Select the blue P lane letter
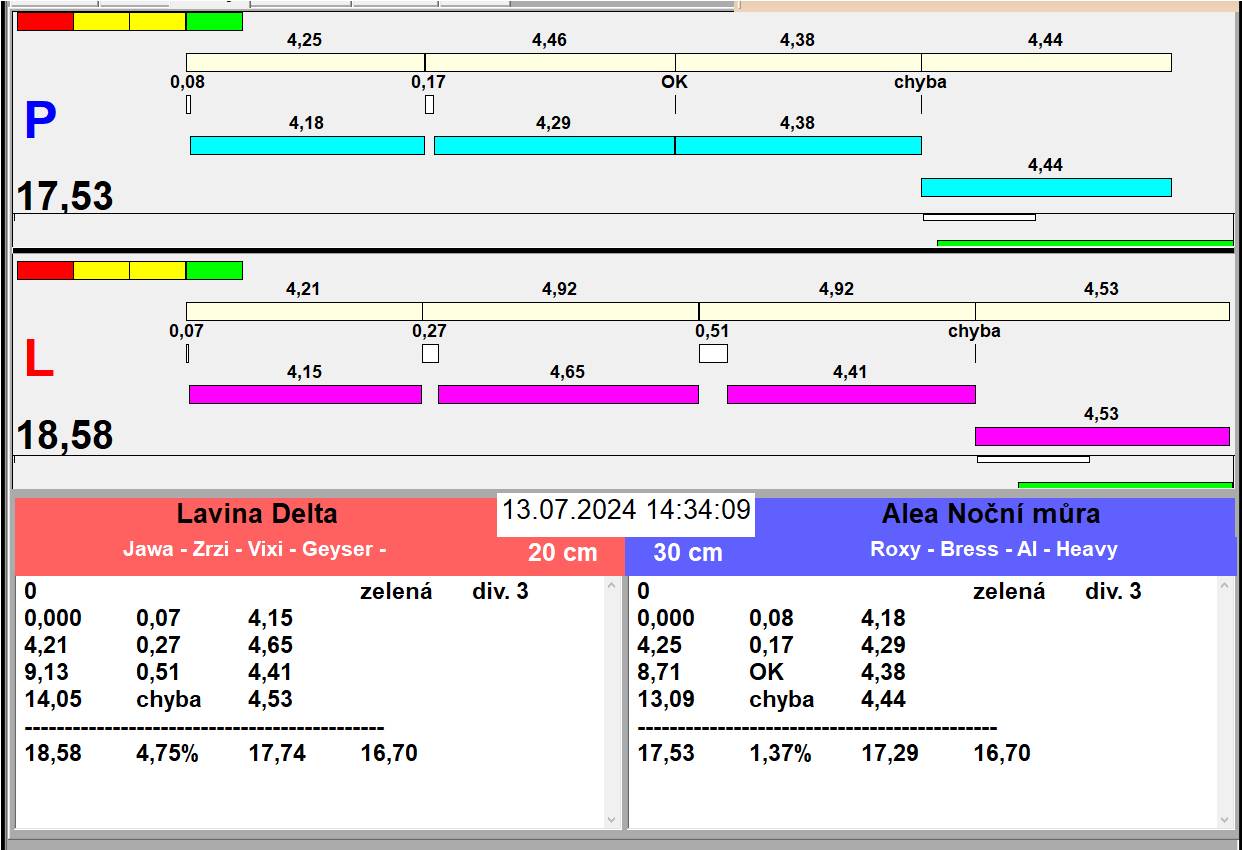The image size is (1242, 850). coord(40,122)
